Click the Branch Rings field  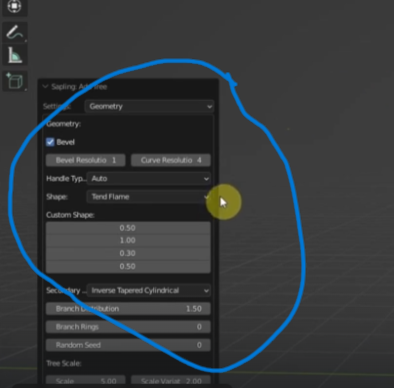(128, 327)
